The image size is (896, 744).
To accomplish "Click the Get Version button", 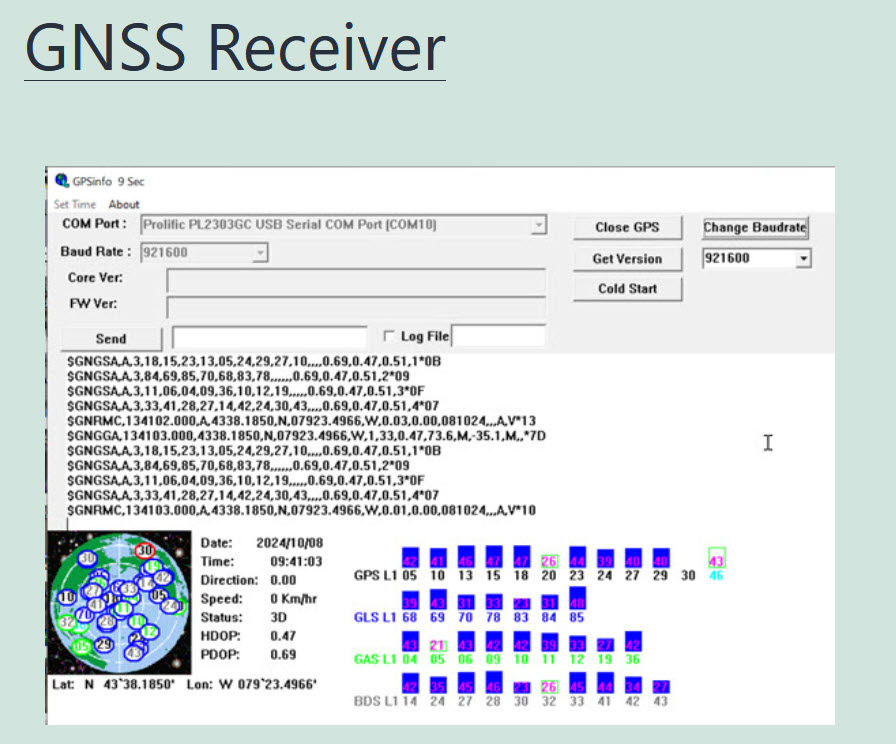I will [x=627, y=258].
